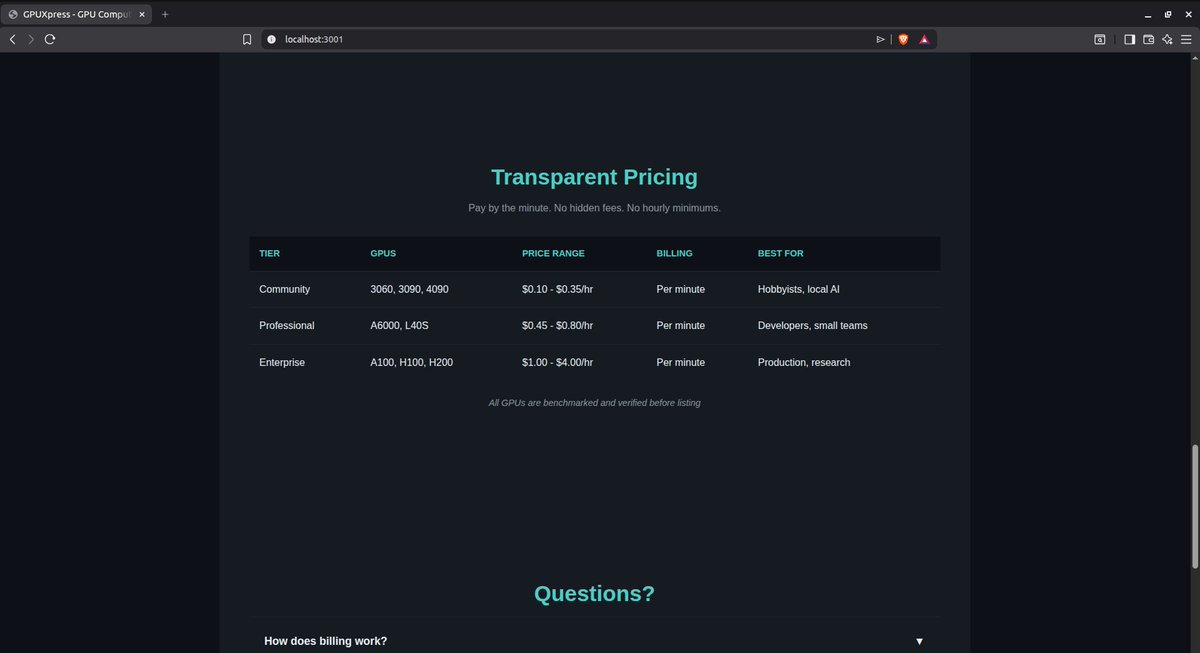Click the Questions? heading
The height and width of the screenshot is (653, 1200).
coord(594,593)
